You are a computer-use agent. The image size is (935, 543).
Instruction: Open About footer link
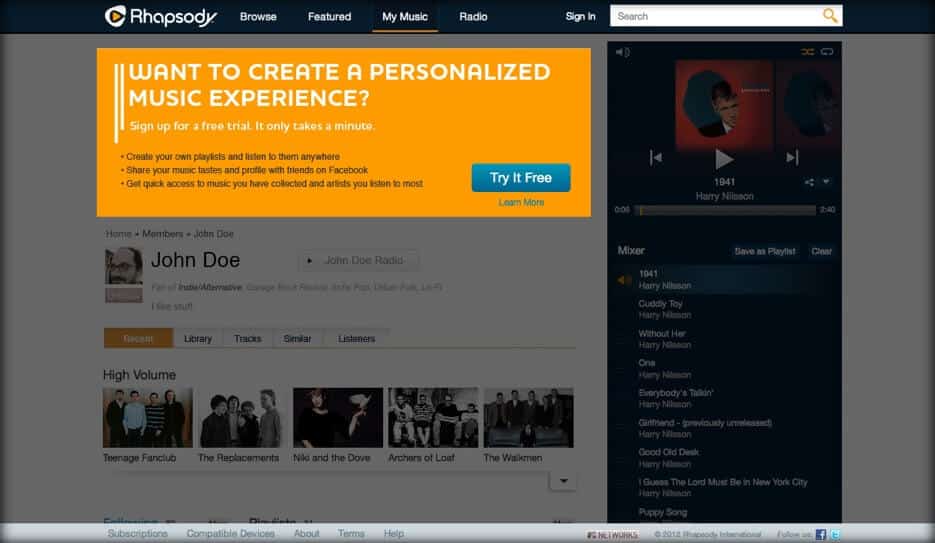tap(306, 533)
